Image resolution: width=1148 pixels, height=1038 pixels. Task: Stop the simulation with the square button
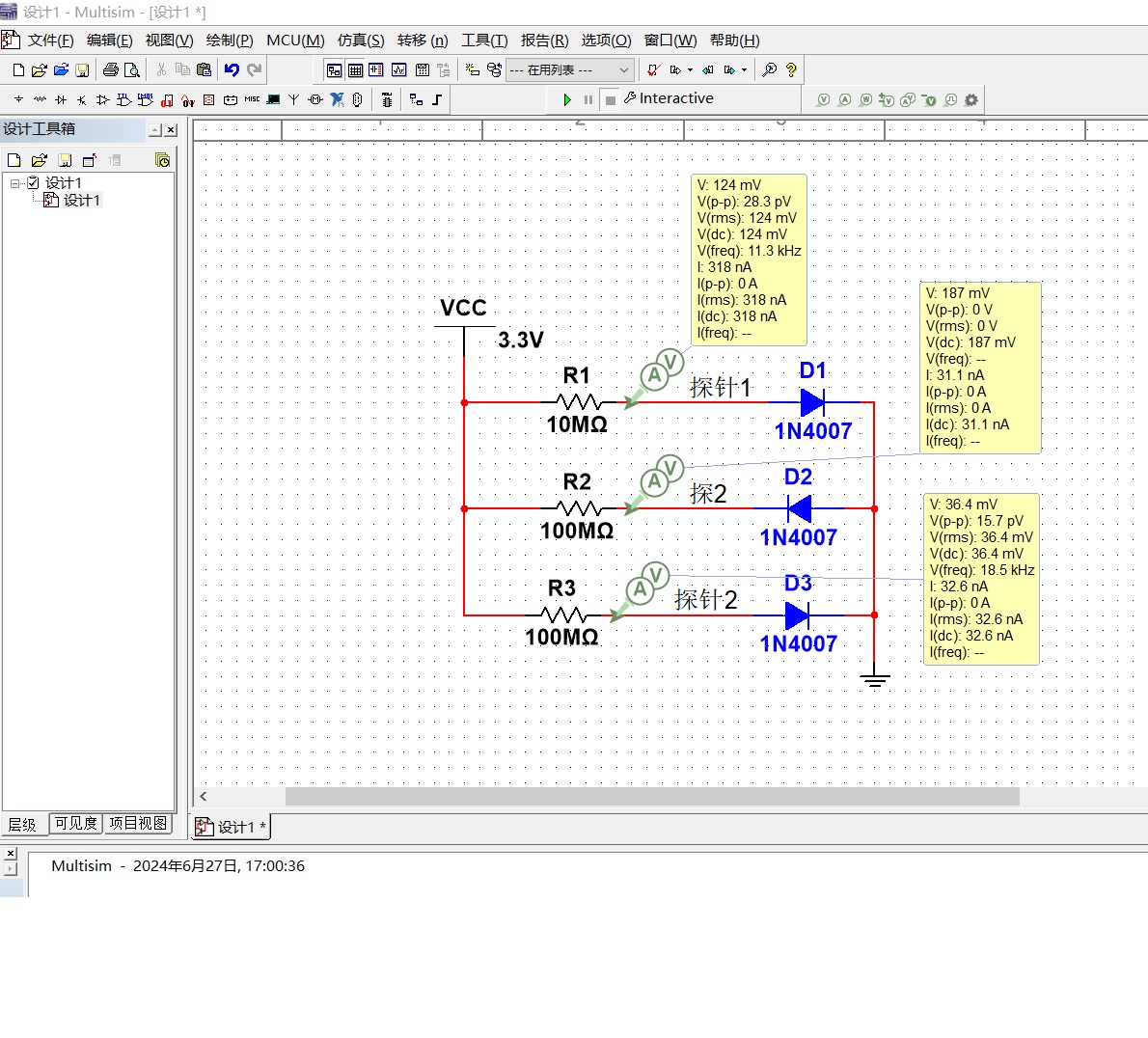point(610,99)
